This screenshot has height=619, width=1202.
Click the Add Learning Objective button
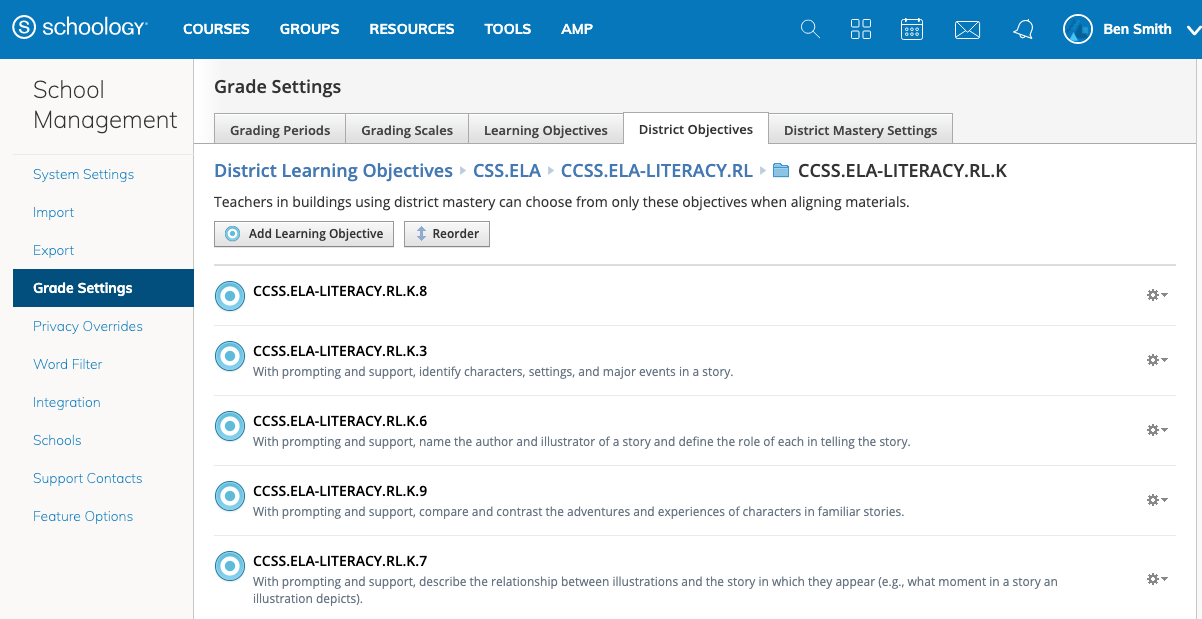303,233
